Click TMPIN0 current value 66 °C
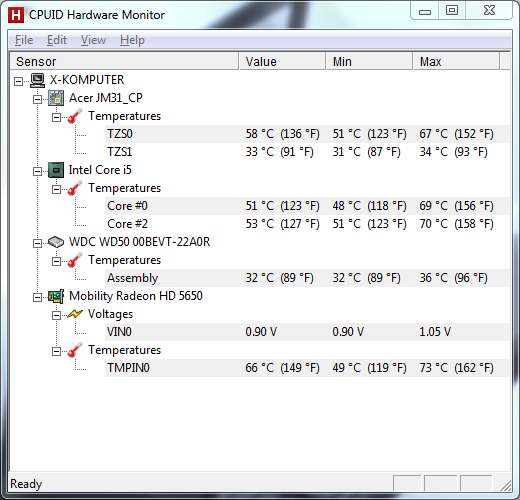Image resolution: width=520 pixels, height=500 pixels. tap(282, 368)
